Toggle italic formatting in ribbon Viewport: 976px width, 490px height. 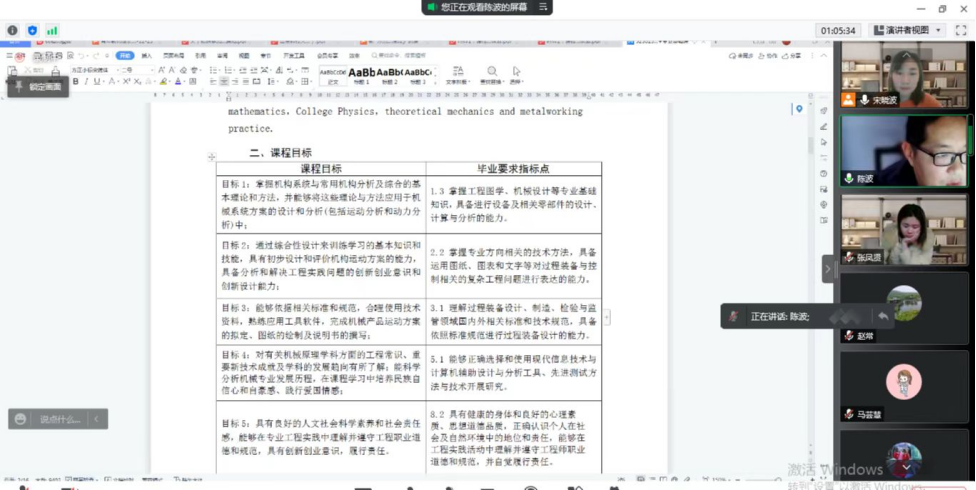pos(87,82)
